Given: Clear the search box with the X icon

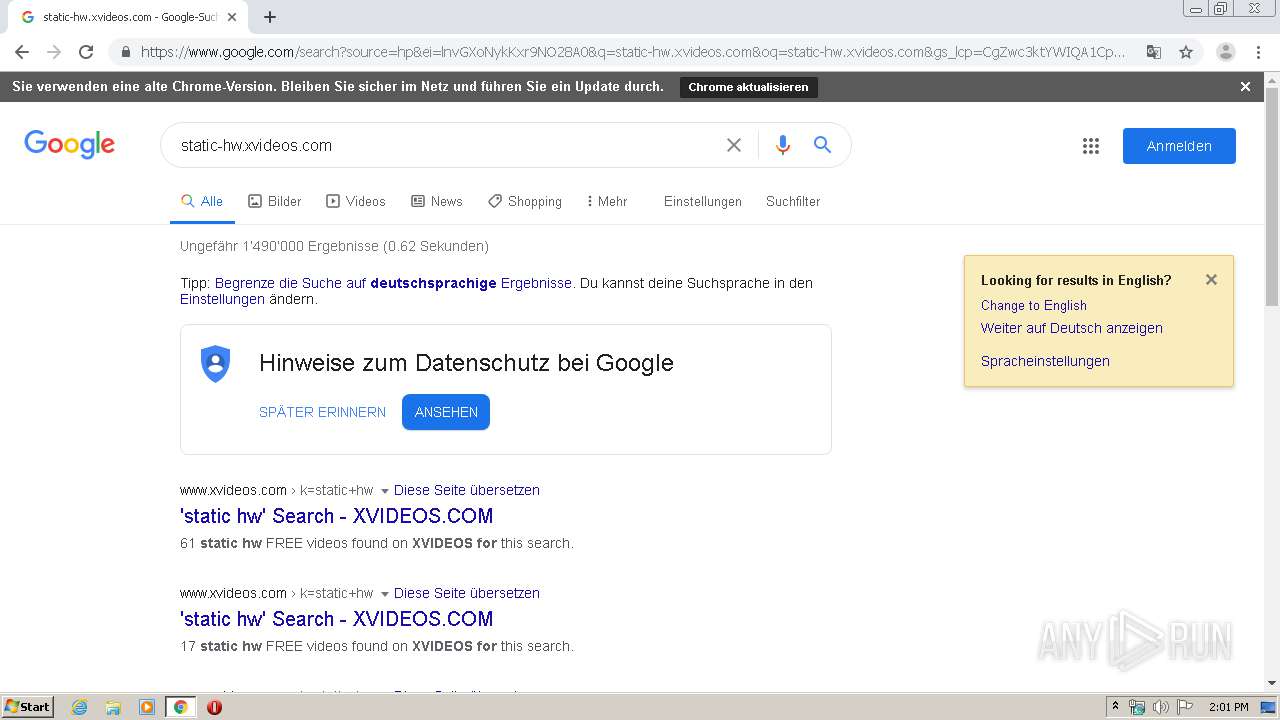Looking at the screenshot, I should click(734, 145).
